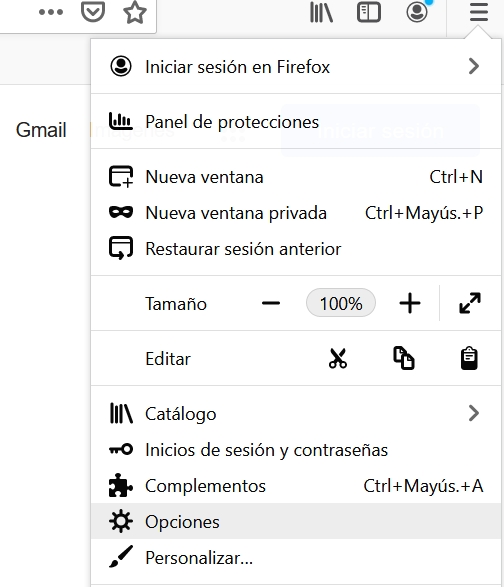This screenshot has width=504, height=587.
Task: Bookmark this page with the star
Action: (x=135, y=12)
